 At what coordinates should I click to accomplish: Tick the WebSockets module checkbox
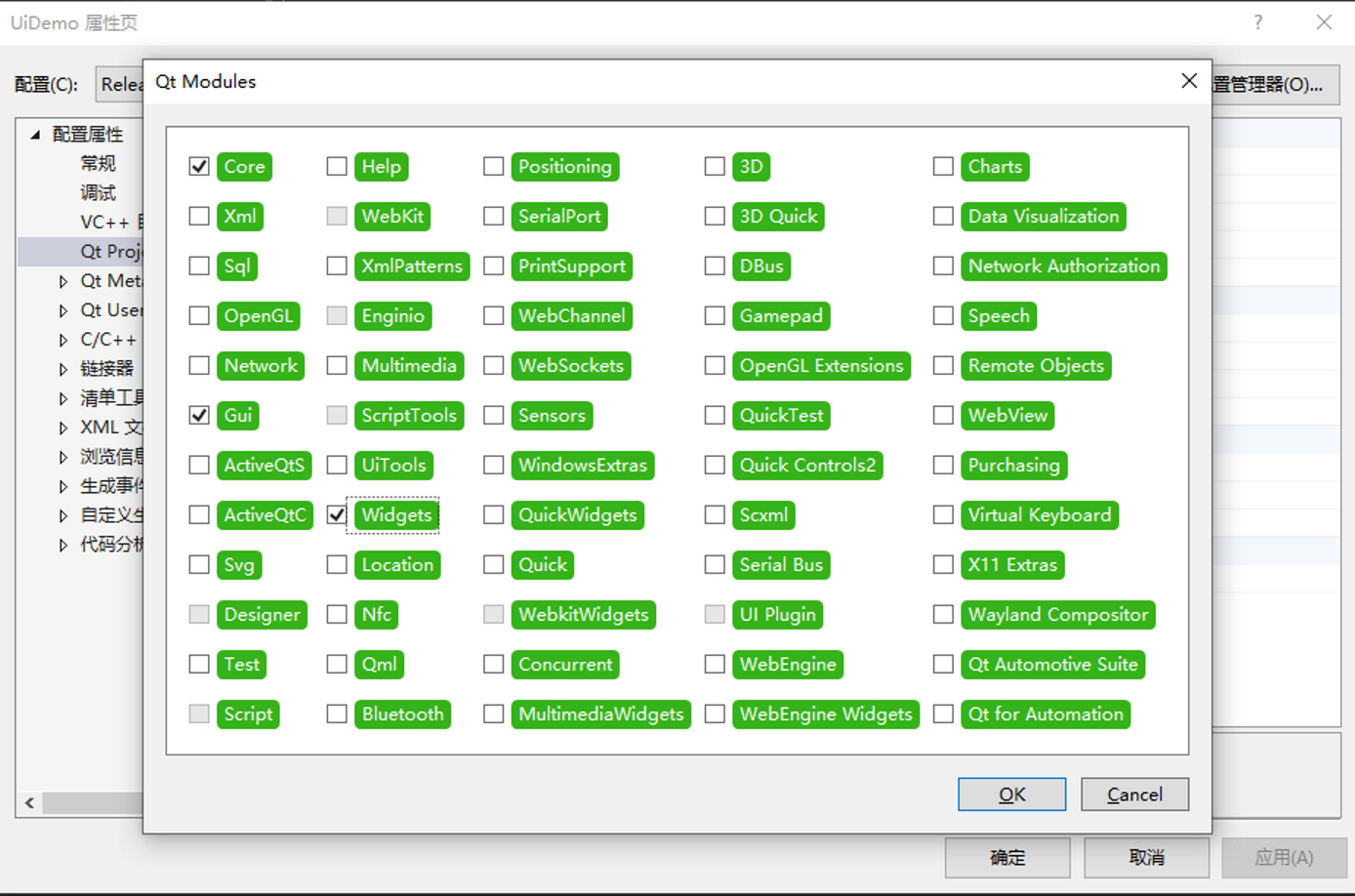(494, 366)
